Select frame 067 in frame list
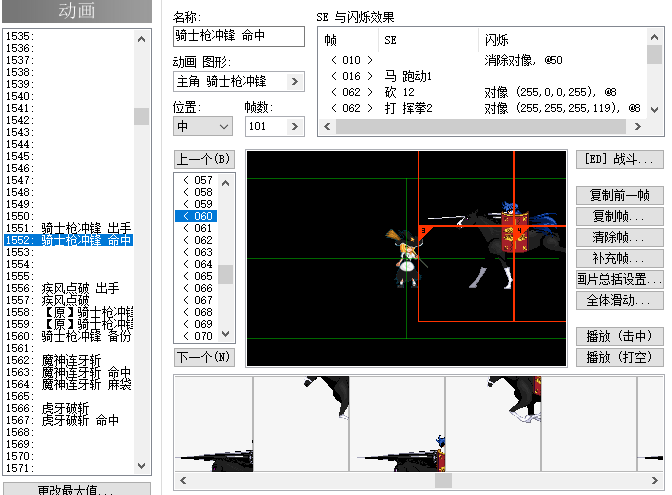Screen dimensions: 672x495 coord(197,300)
